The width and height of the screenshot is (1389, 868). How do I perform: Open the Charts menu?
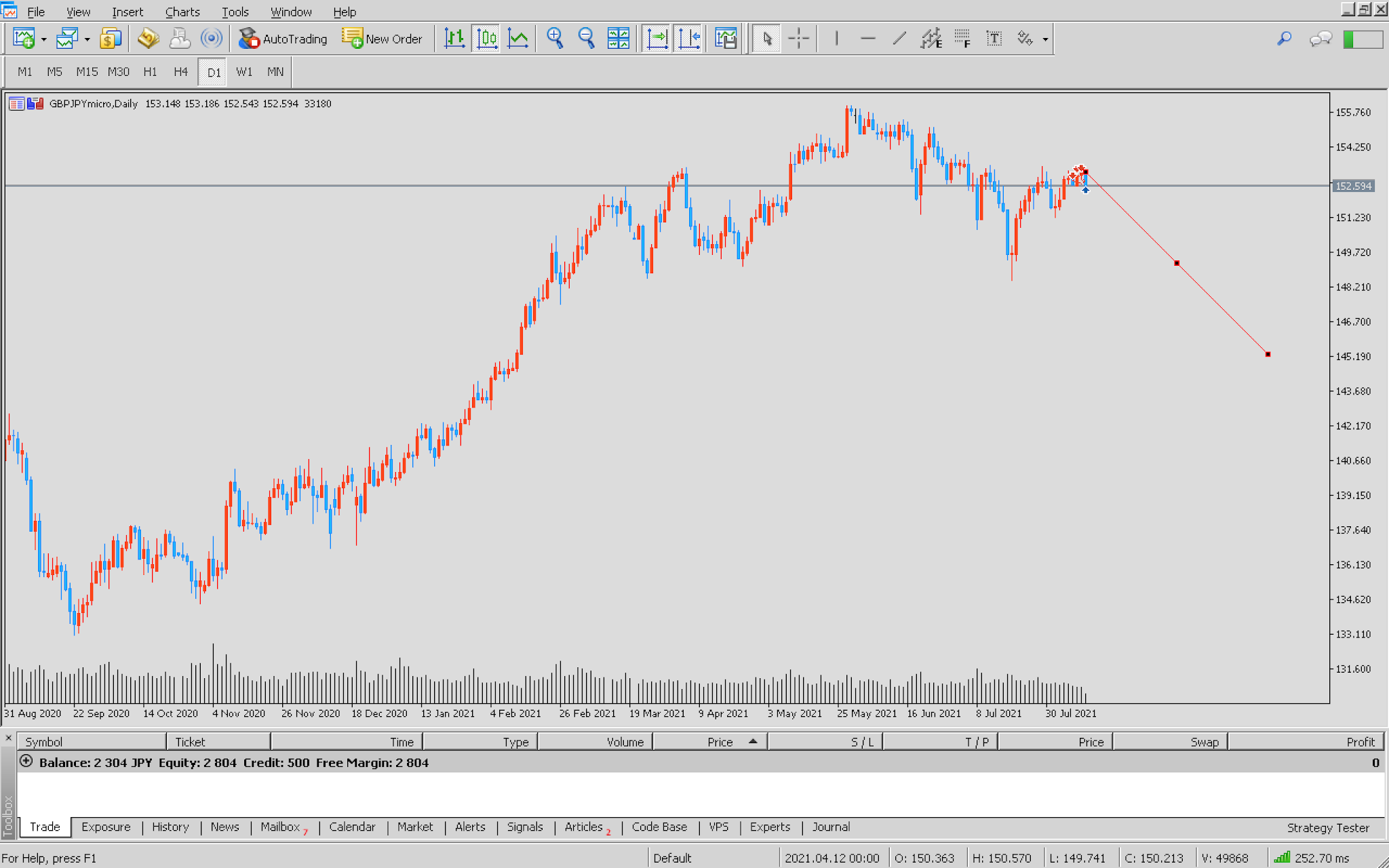182,12
